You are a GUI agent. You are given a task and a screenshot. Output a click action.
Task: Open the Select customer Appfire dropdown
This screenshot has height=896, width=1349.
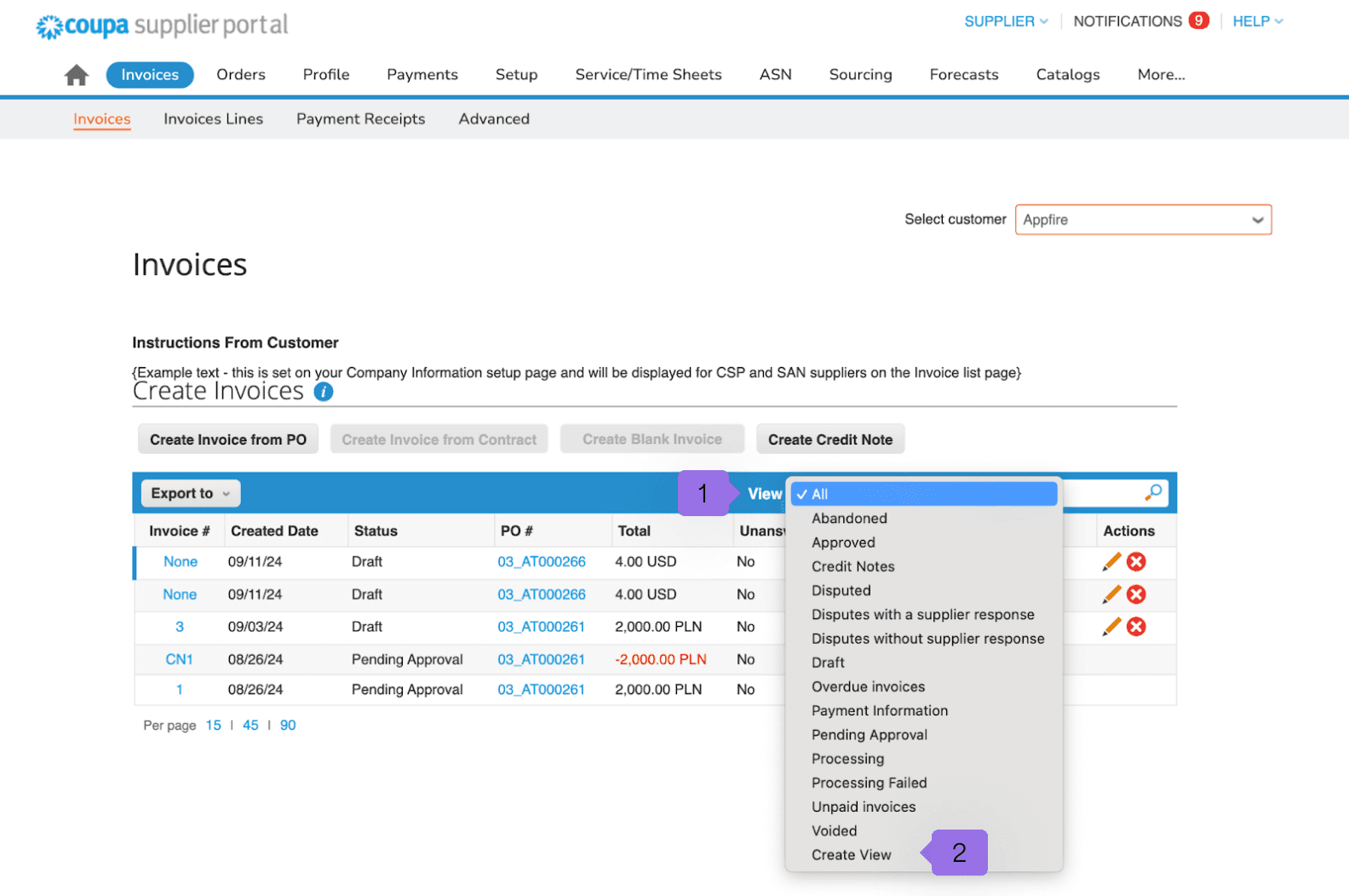pyautogui.click(x=1142, y=220)
